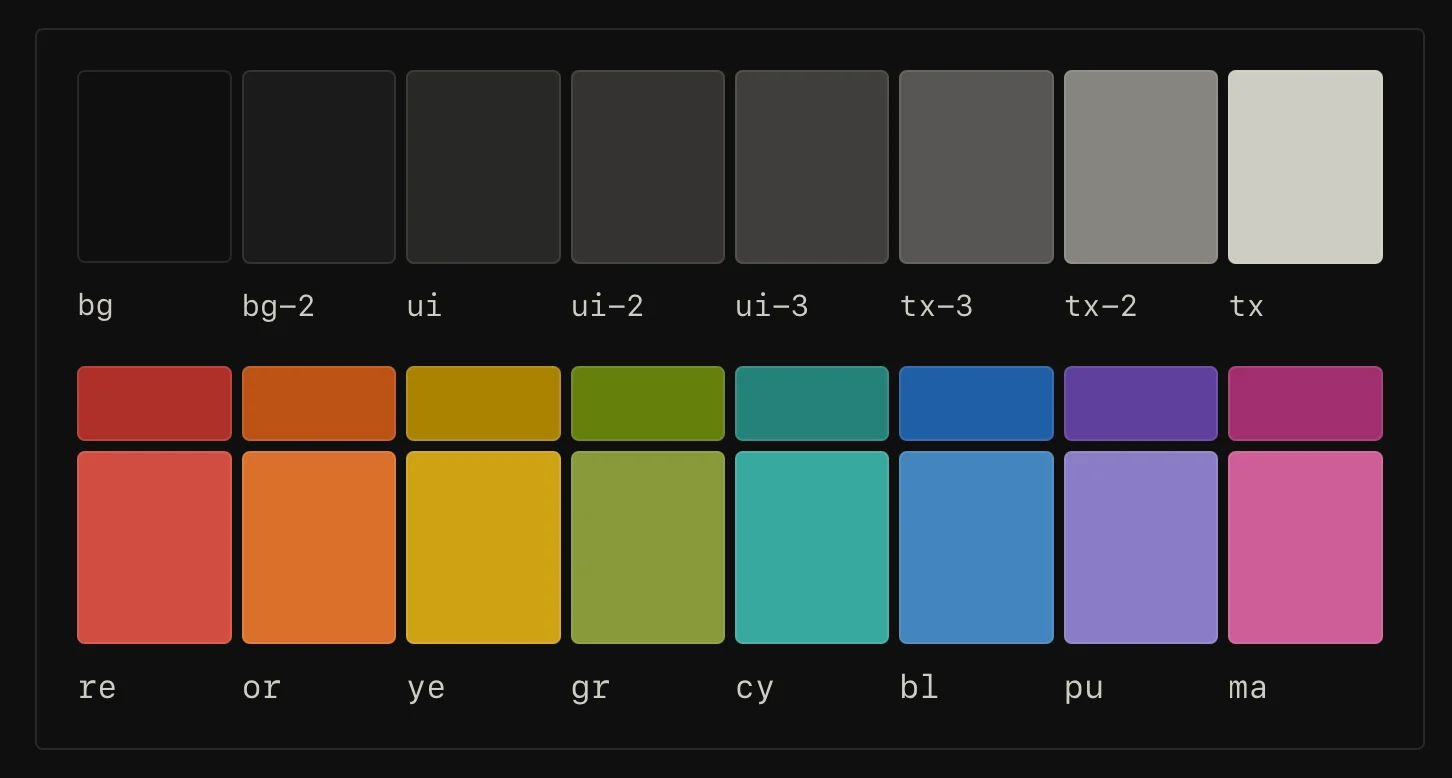Image resolution: width=1452 pixels, height=778 pixels.
Task: Click the "re" label text
Action: [97, 688]
